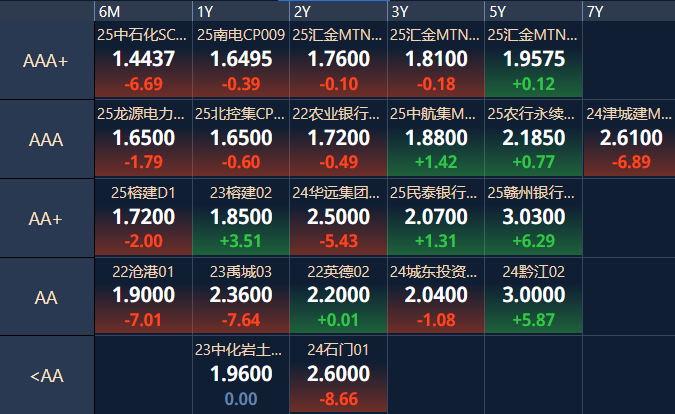Select the 25赣州银行 bond at 3.0300

533,217
